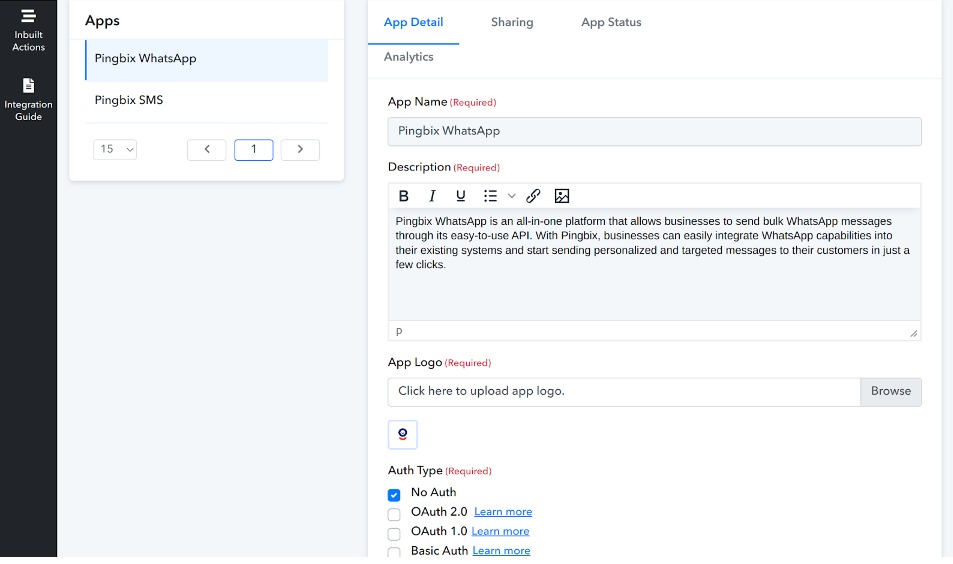Click inside the description text area
Image resolution: width=953 pixels, height=564 pixels.
click(x=655, y=264)
